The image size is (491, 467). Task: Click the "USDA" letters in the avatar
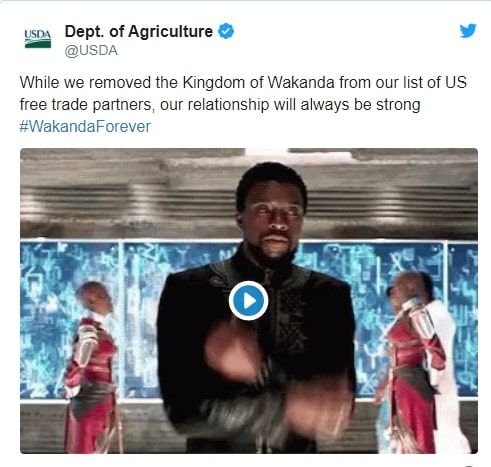coord(38,34)
